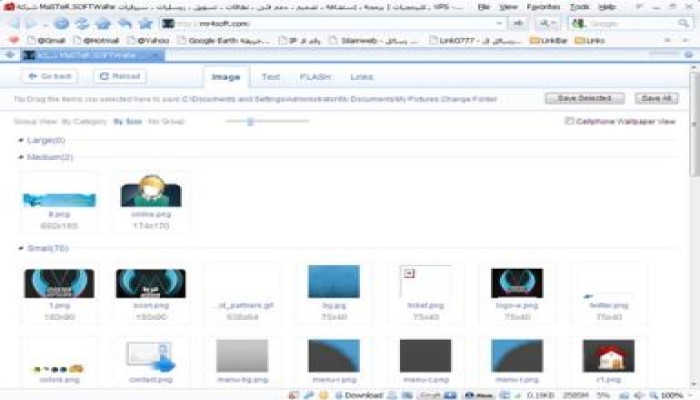This screenshot has height=400, width=700.
Task: Click the Reload button
Action: coord(120,76)
